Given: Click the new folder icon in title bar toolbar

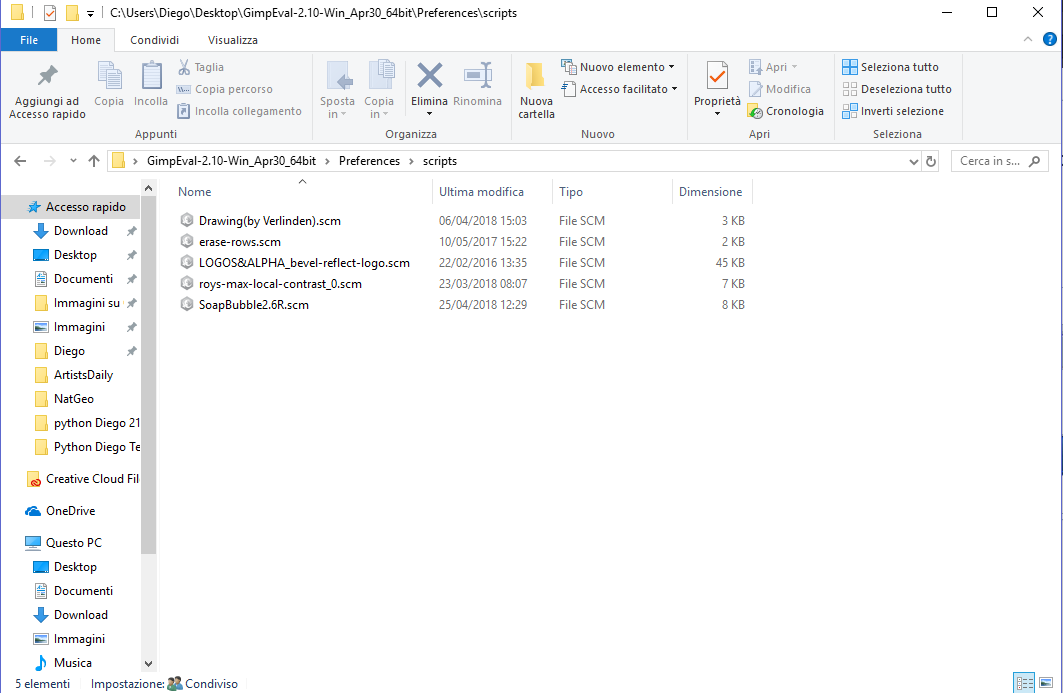Looking at the screenshot, I should point(71,13).
